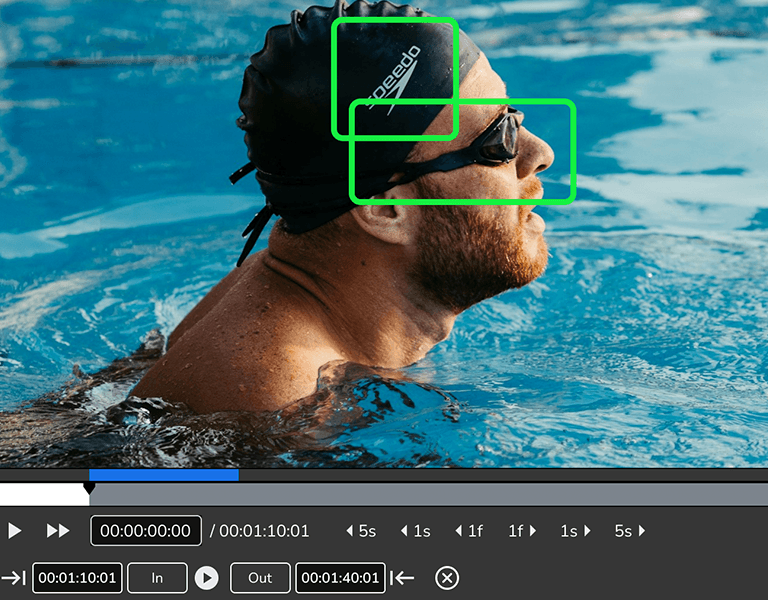Skip forward 1 second
This screenshot has height=600, width=768.
coord(575,531)
